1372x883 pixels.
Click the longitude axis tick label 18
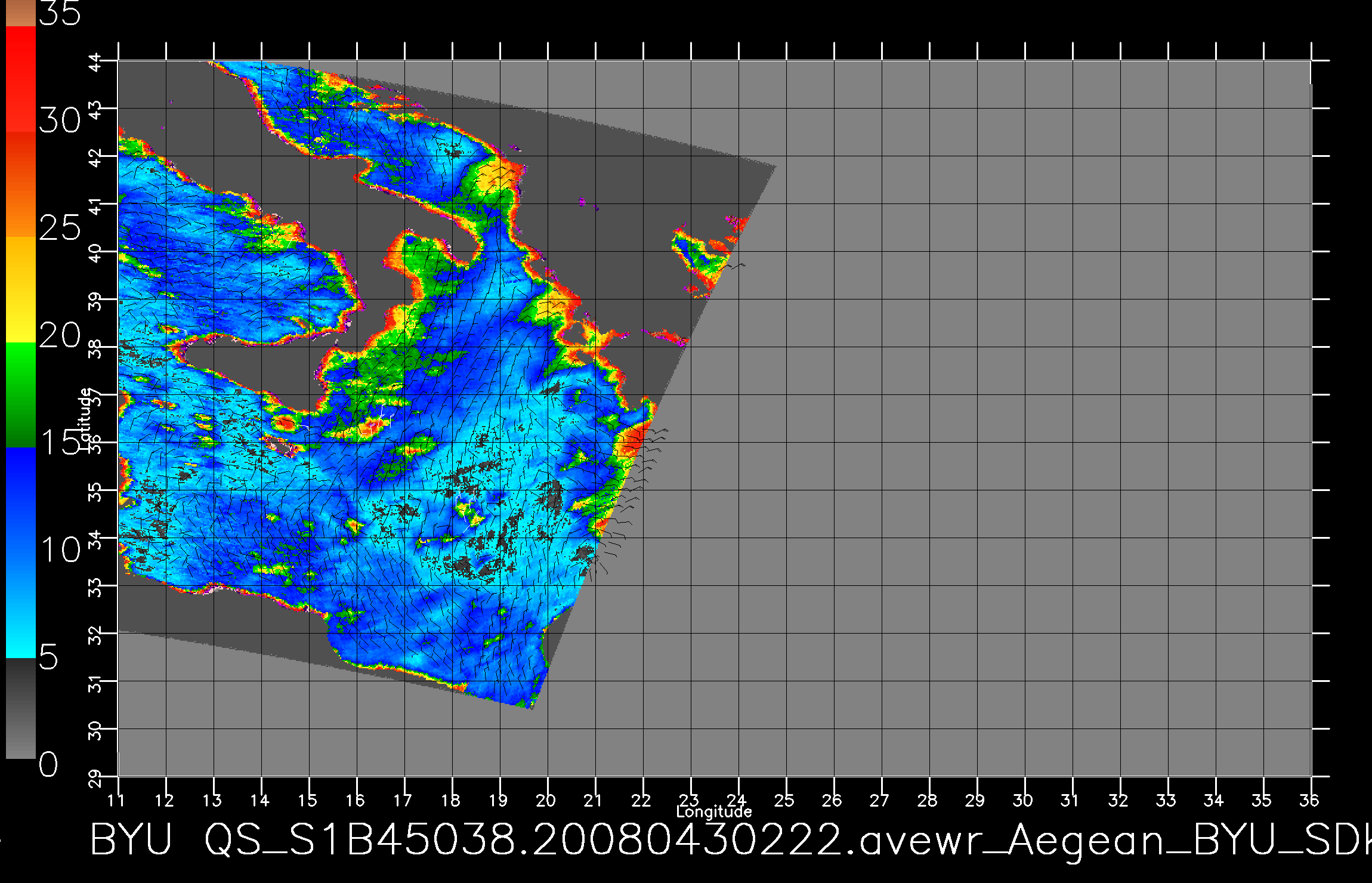[450, 800]
